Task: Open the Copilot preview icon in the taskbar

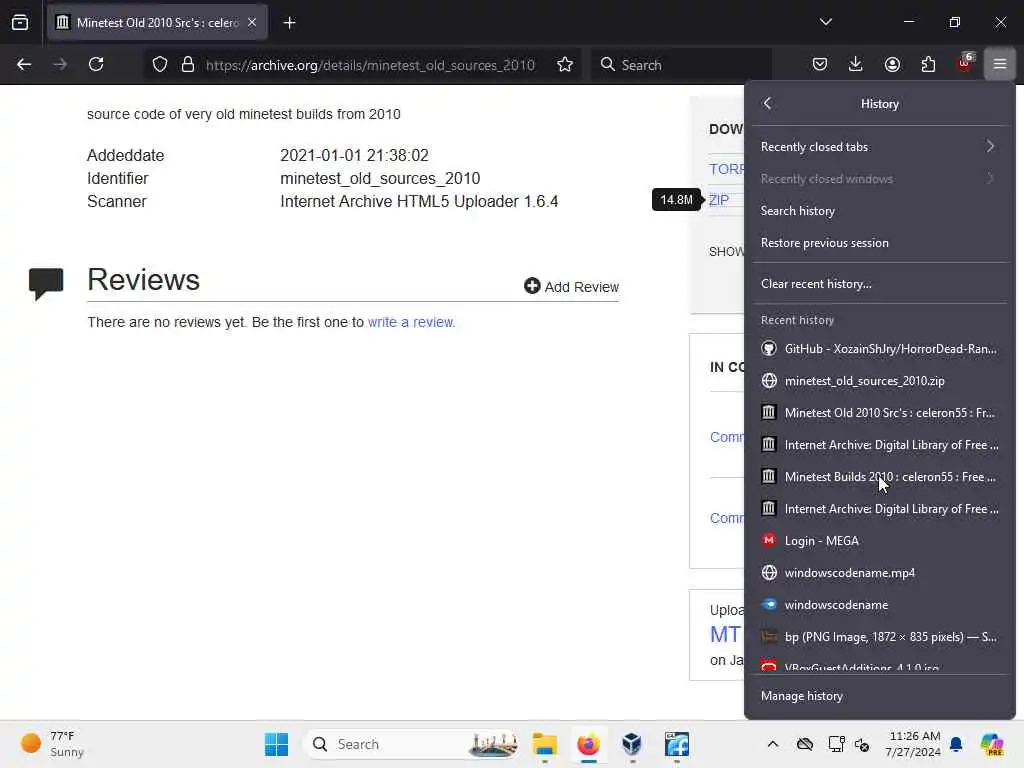Action: pos(991,744)
